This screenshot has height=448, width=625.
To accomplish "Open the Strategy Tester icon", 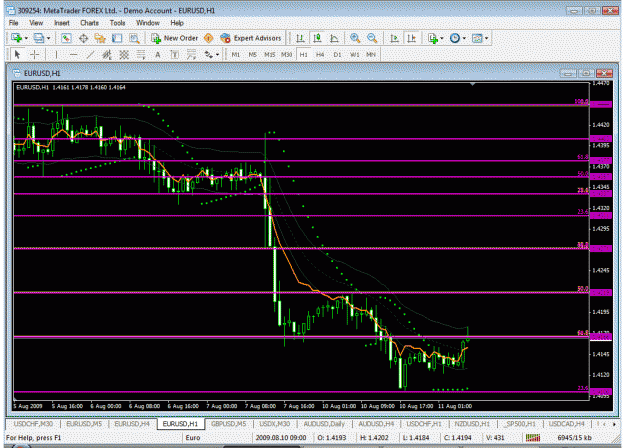I will pyautogui.click(x=134, y=38).
